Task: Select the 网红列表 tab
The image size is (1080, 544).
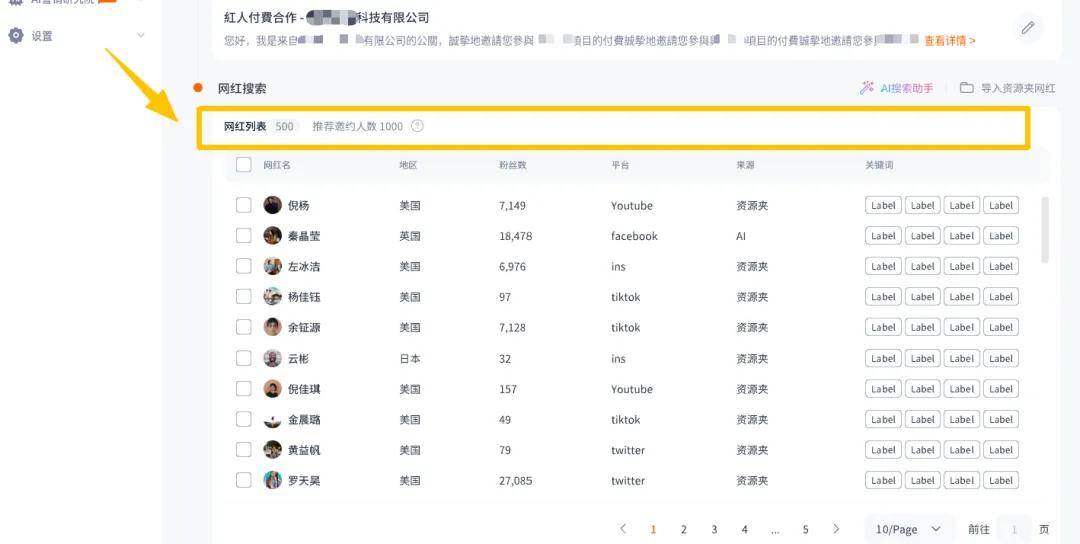Action: pos(245,126)
